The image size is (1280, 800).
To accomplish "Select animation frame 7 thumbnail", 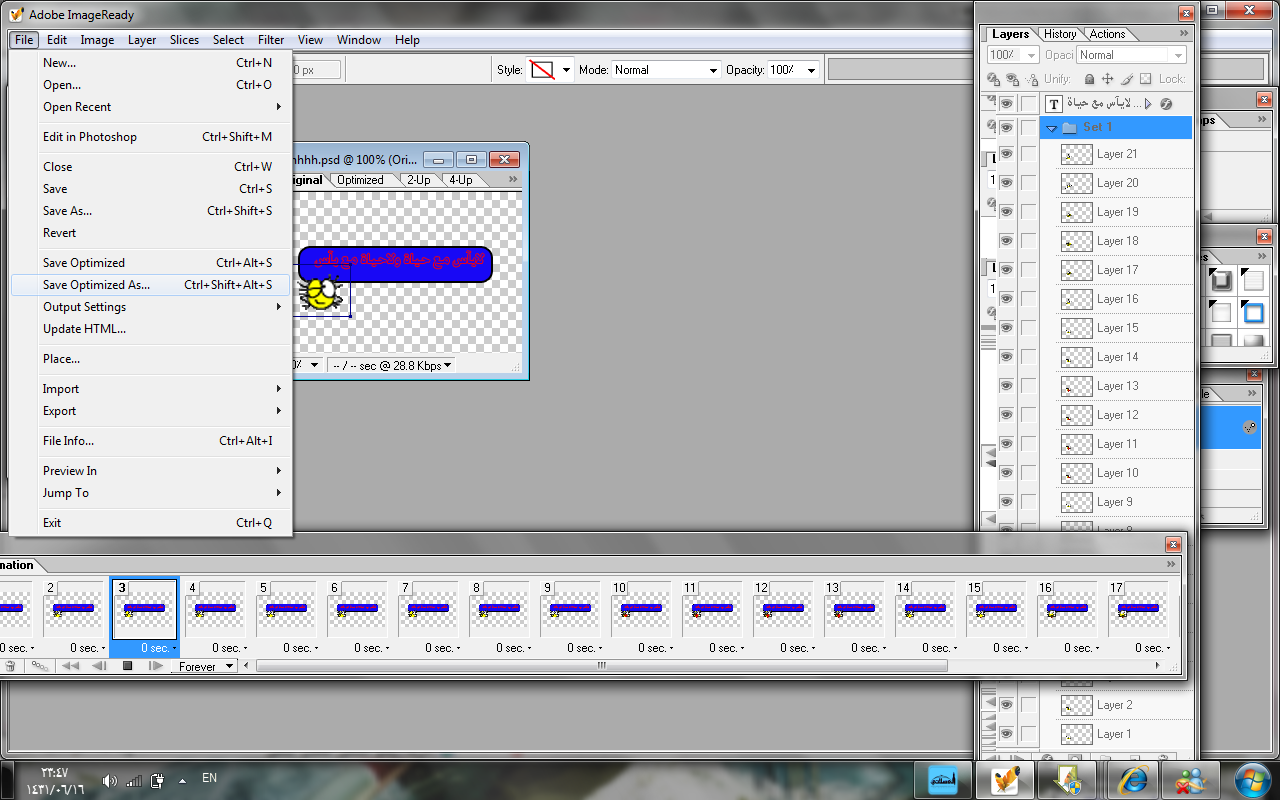I will coord(427,608).
